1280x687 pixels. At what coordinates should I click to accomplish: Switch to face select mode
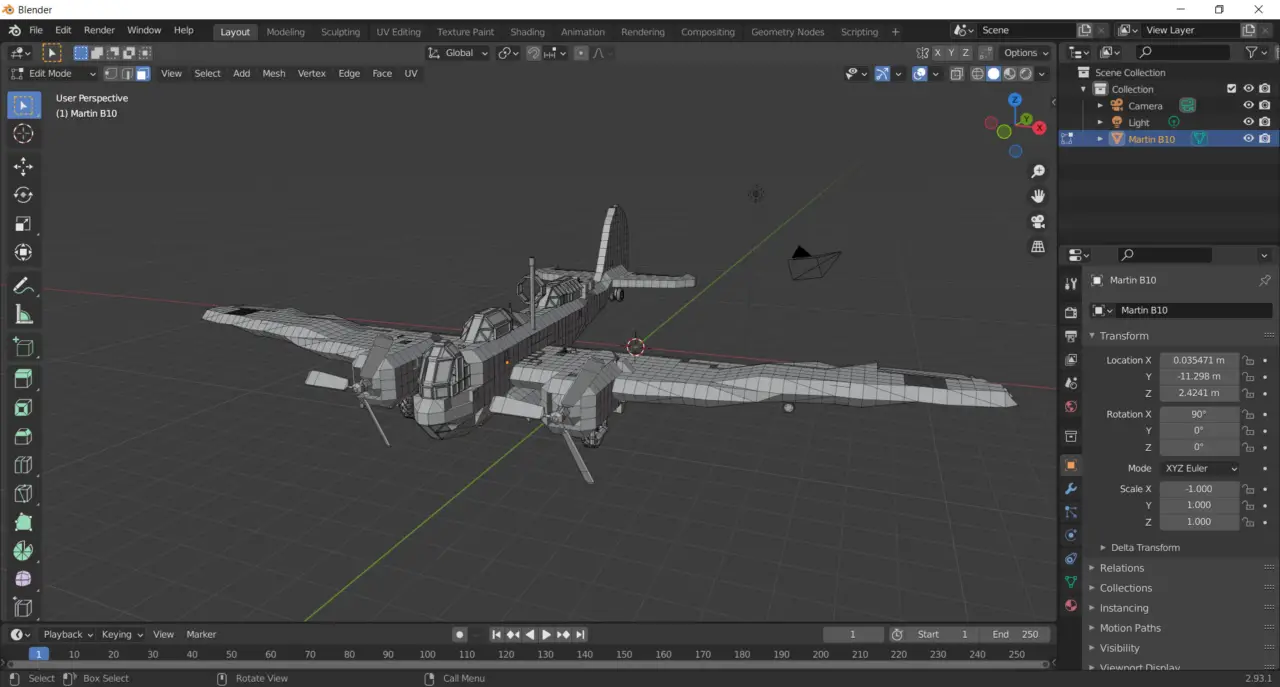point(143,73)
